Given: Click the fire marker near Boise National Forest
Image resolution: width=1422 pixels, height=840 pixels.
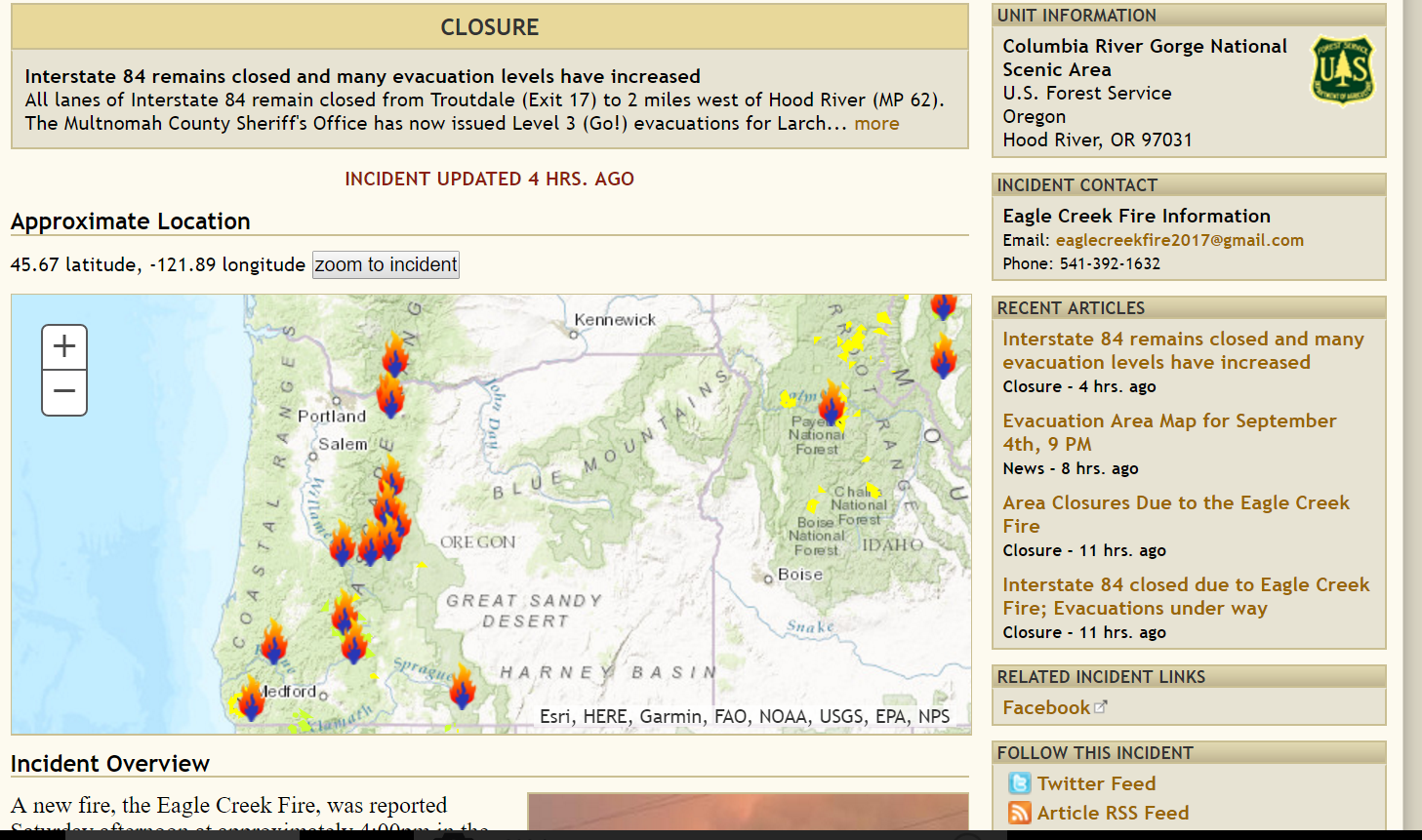Looking at the screenshot, I should click(x=832, y=404).
